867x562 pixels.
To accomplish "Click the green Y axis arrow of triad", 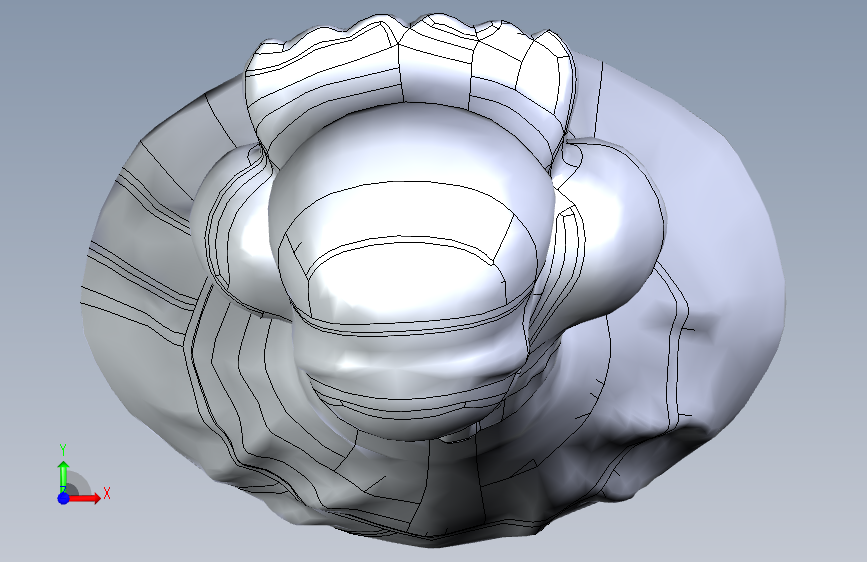I will tap(64, 476).
